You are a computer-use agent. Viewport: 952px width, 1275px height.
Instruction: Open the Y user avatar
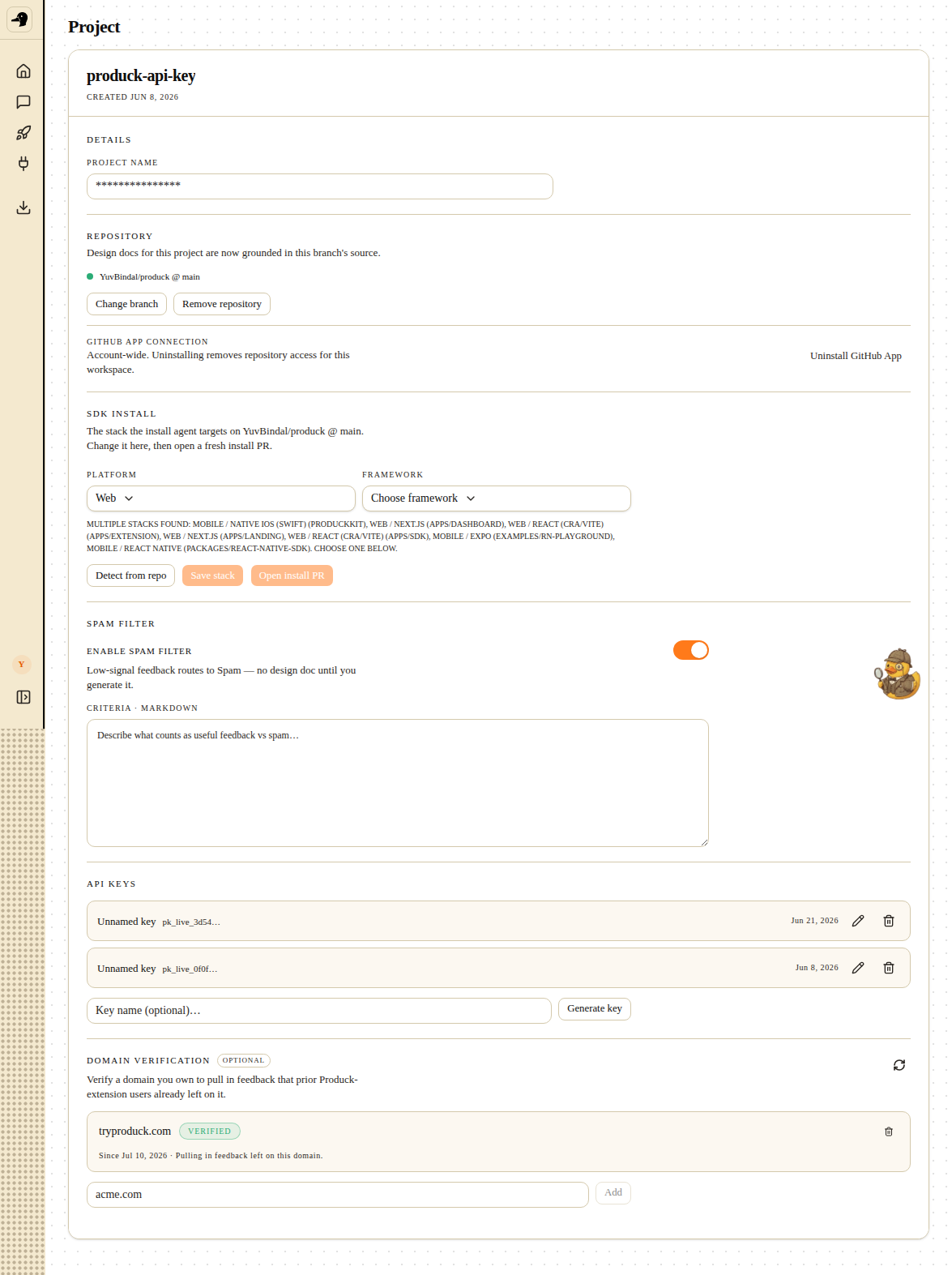click(x=22, y=665)
